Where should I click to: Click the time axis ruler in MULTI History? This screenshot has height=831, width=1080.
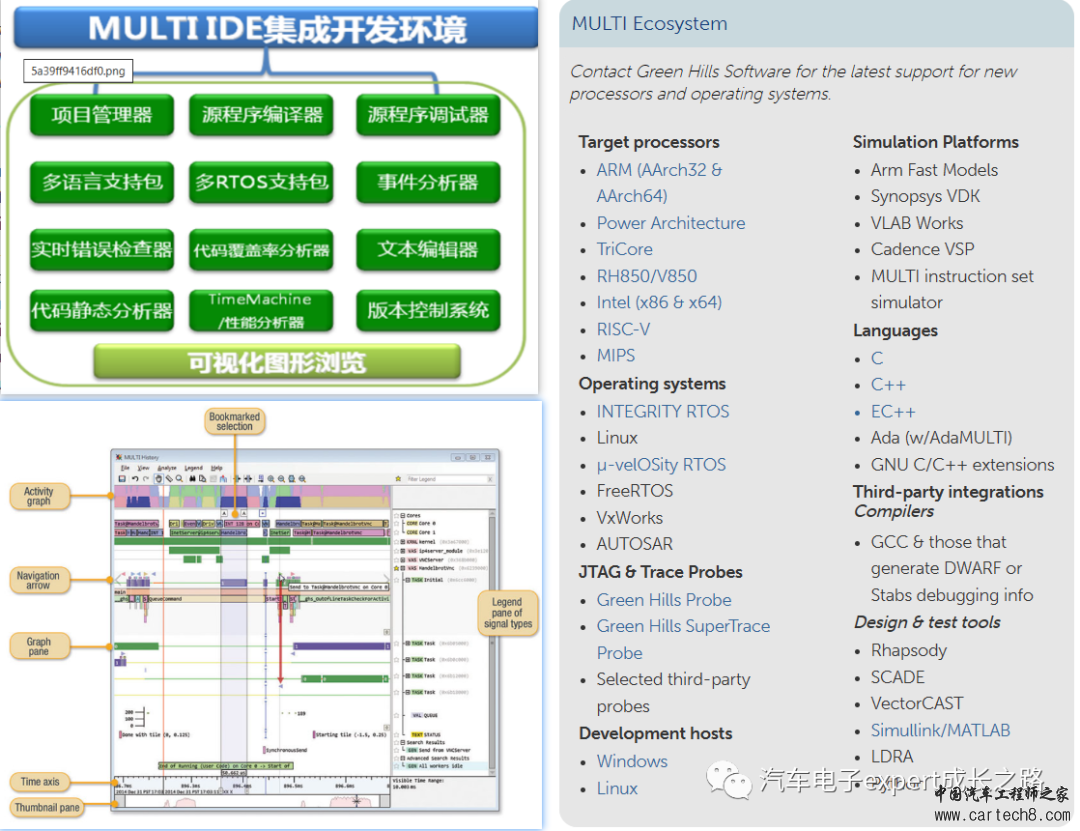click(x=252, y=784)
